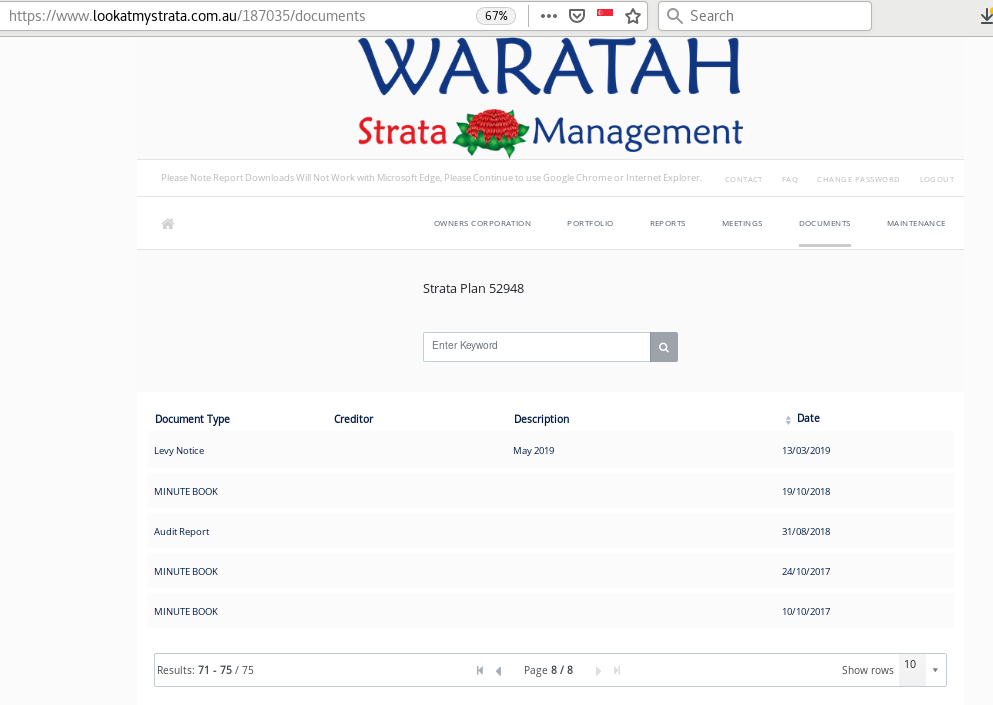This screenshot has width=993, height=705.
Task: Click the browser Search field
Action: tap(765, 16)
